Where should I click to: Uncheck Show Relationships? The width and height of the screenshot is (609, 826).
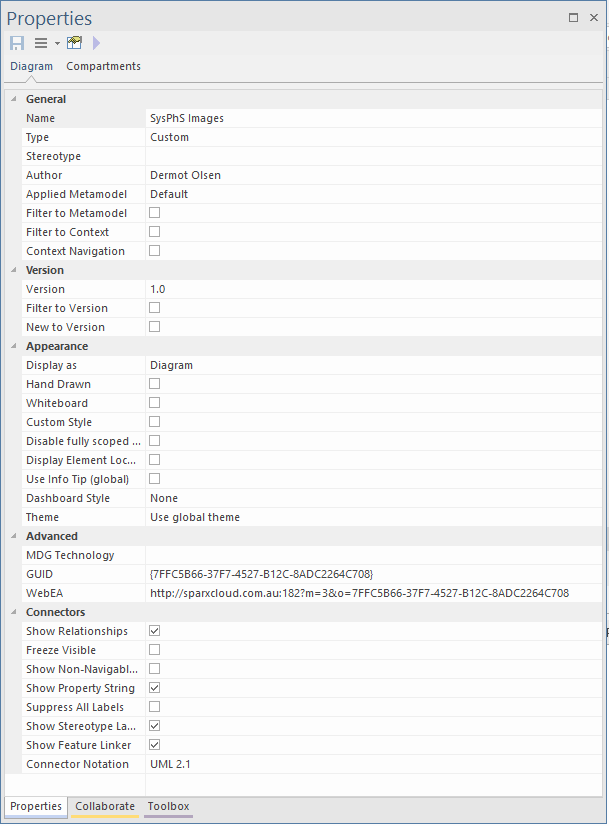click(x=155, y=631)
